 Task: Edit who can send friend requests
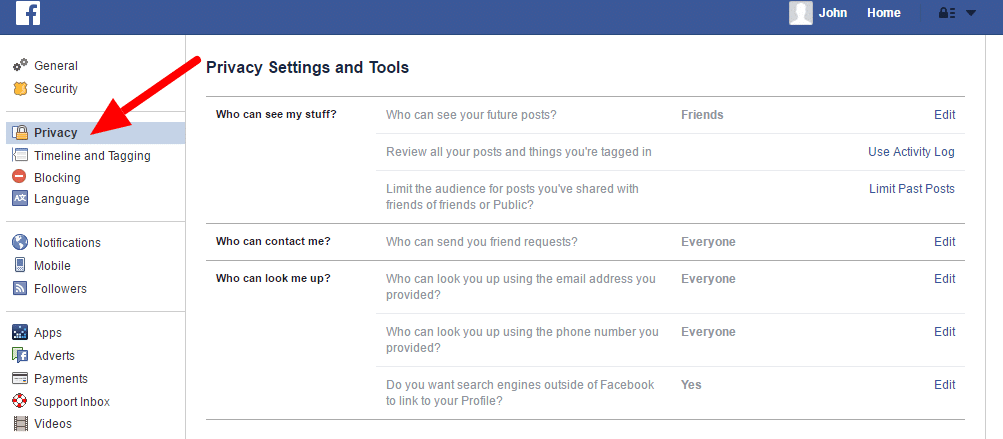[944, 242]
